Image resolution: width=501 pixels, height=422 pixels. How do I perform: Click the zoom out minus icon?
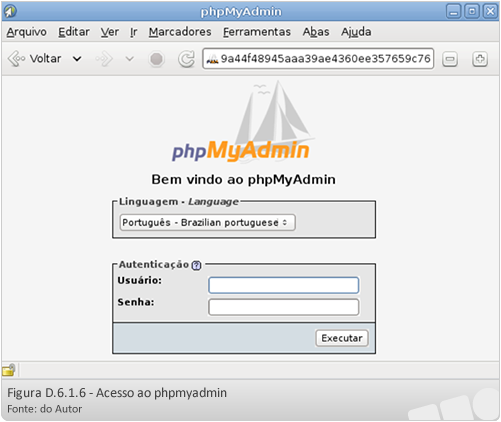point(450,59)
